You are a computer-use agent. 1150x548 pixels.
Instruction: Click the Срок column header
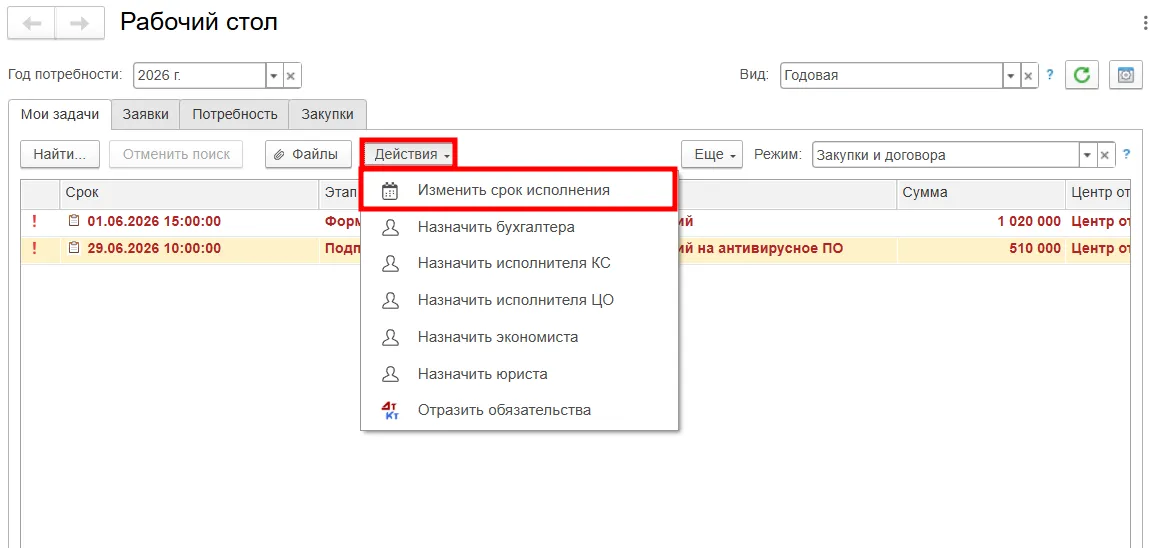click(188, 193)
